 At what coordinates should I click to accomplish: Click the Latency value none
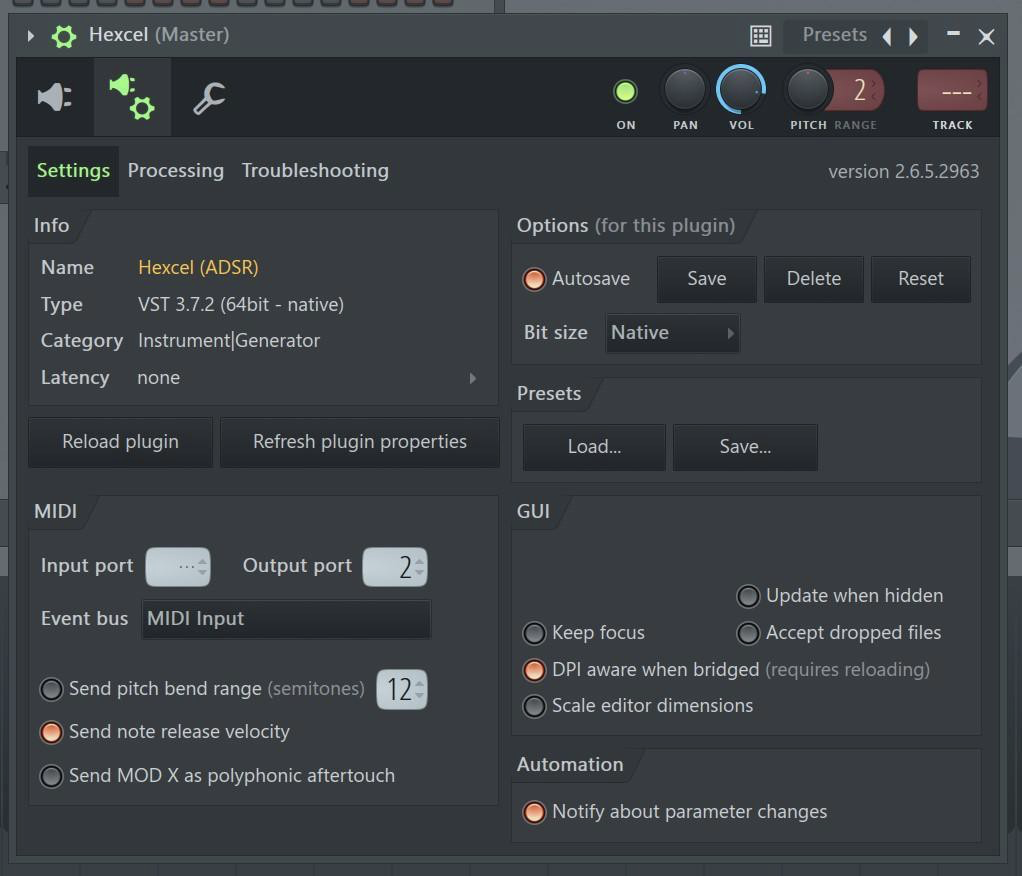(158, 378)
